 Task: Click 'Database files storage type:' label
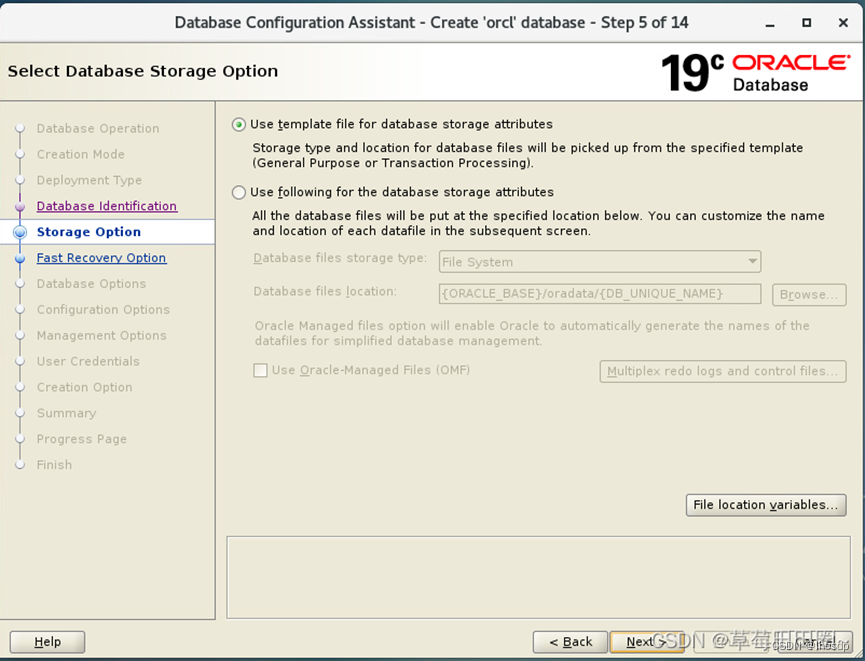tap(340, 258)
